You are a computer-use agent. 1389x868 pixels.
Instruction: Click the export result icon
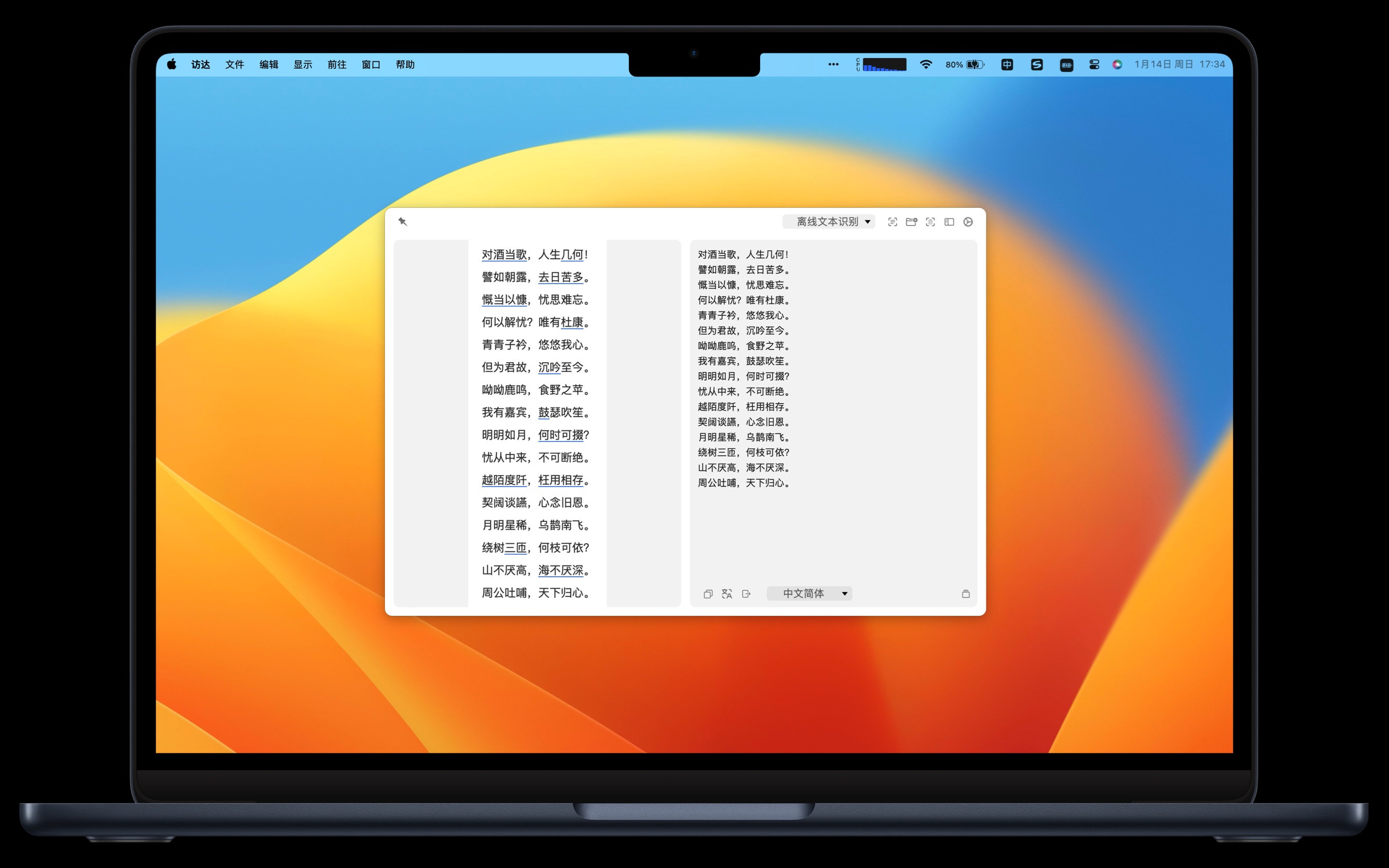[x=746, y=594]
